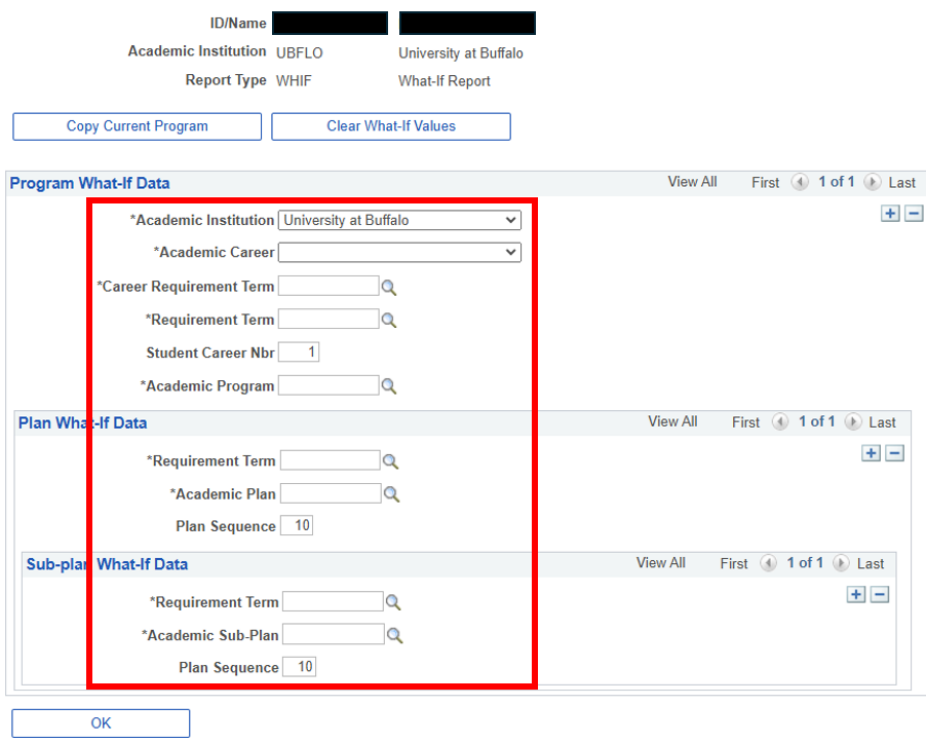Delete the row in Sub-plan What-If Data

(880, 594)
